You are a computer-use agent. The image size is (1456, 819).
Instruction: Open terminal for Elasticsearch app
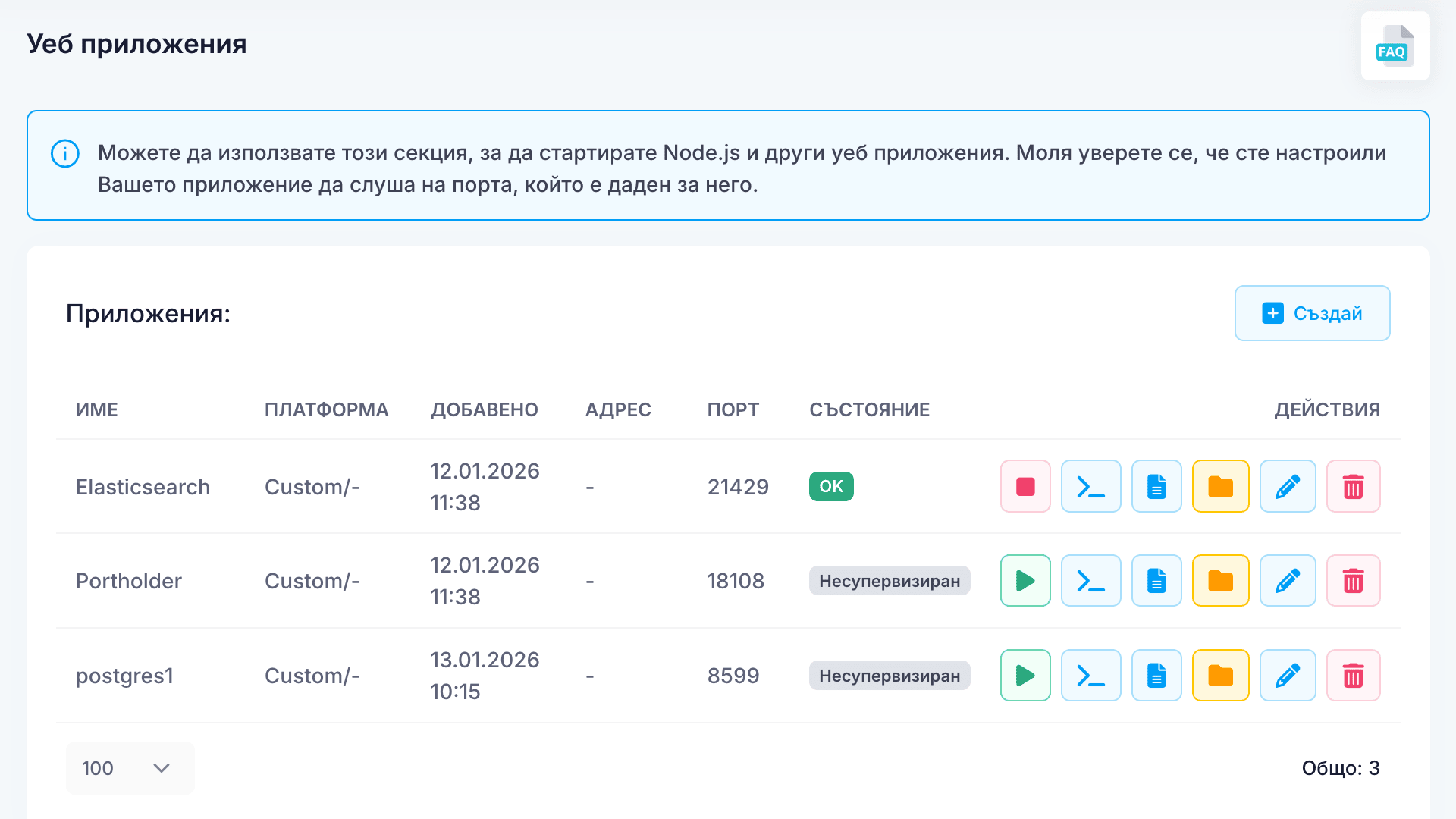click(x=1090, y=487)
